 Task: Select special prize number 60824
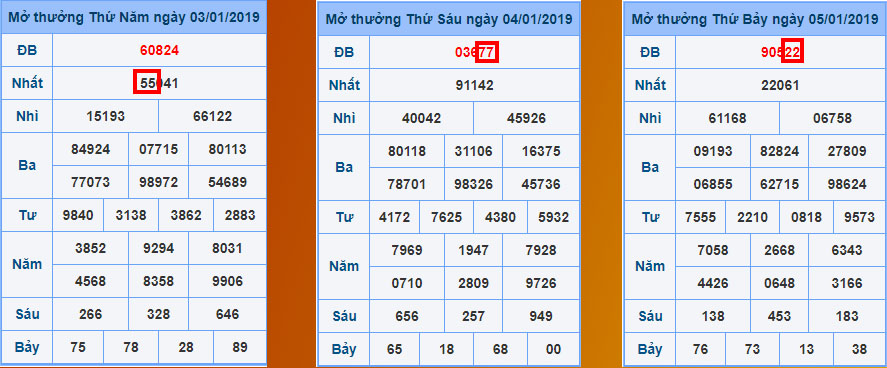pyautogui.click(x=160, y=50)
